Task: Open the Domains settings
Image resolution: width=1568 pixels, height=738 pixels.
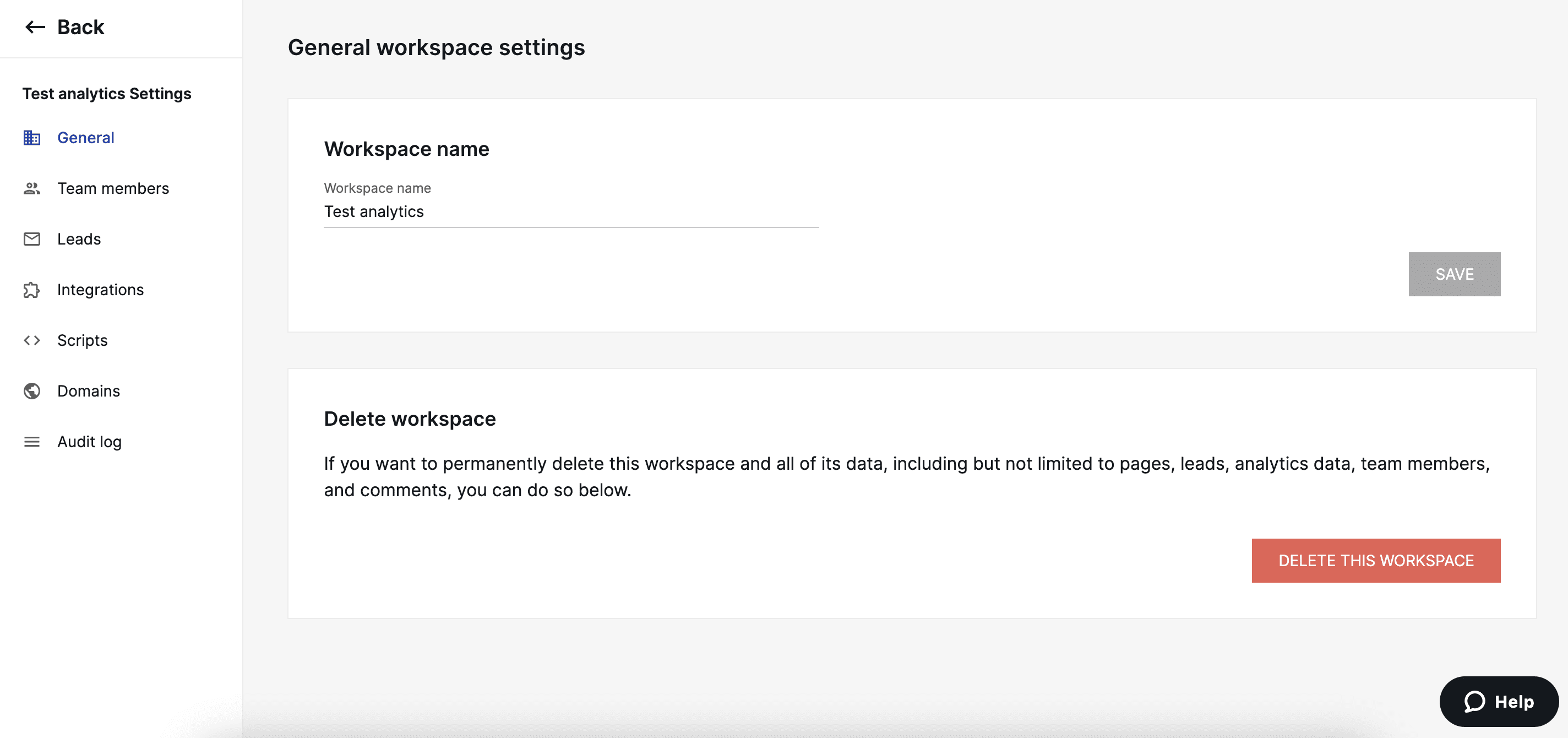Action: coord(89,391)
